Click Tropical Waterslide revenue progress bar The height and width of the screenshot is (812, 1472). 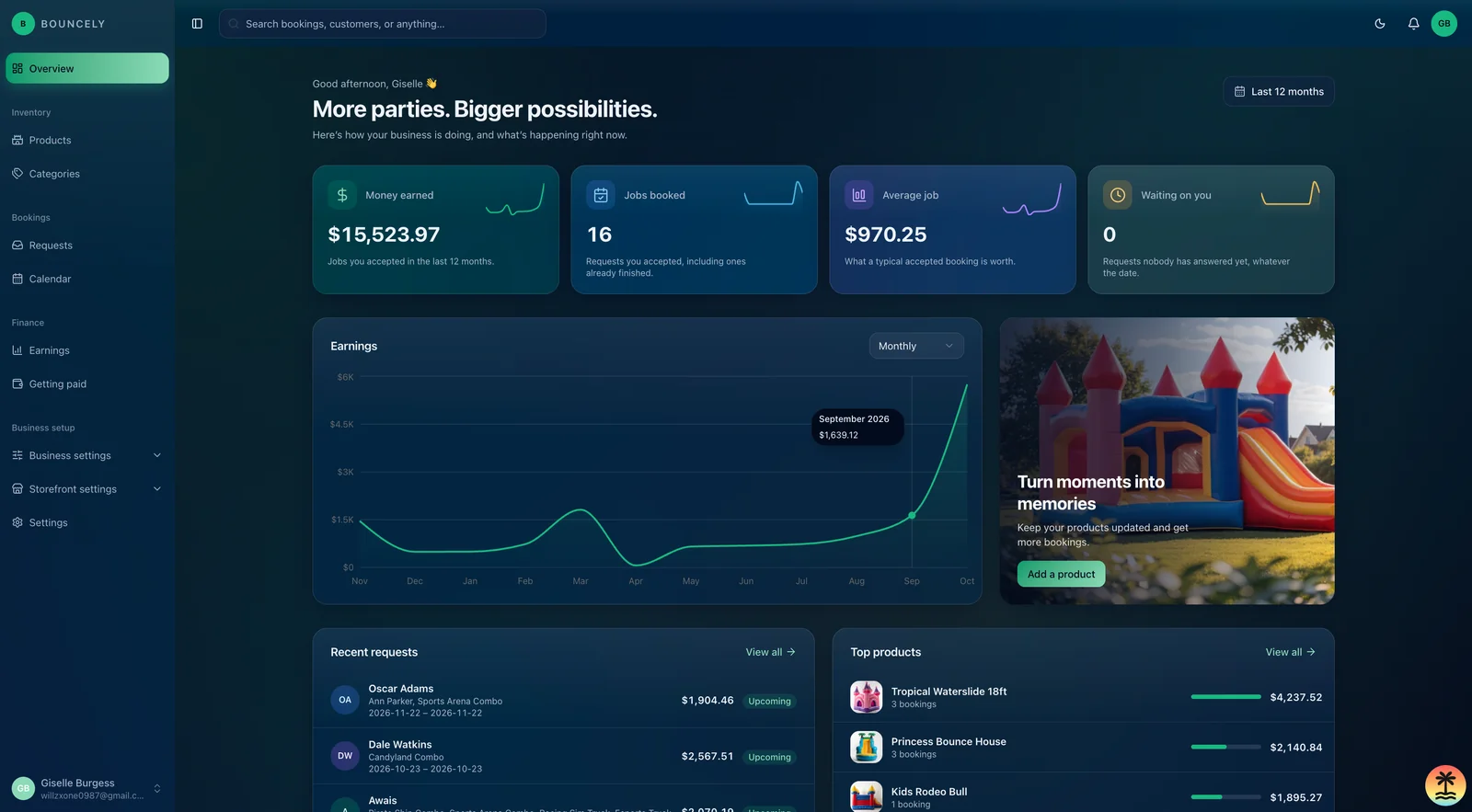[1225, 697]
